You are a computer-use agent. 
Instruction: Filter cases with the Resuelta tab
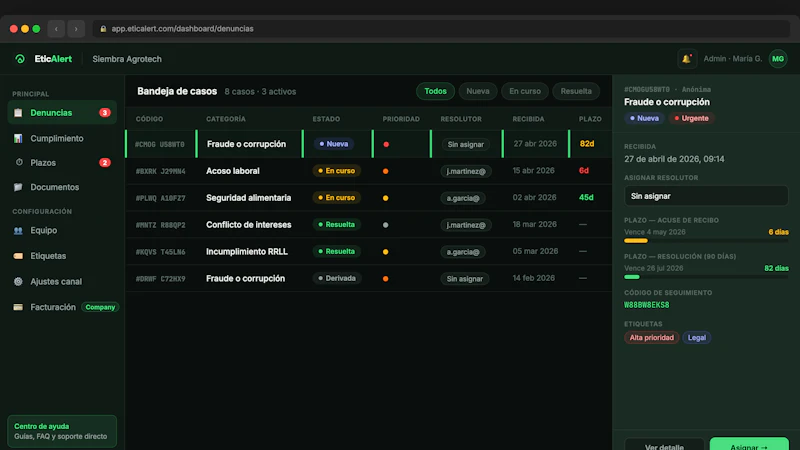tap(576, 91)
